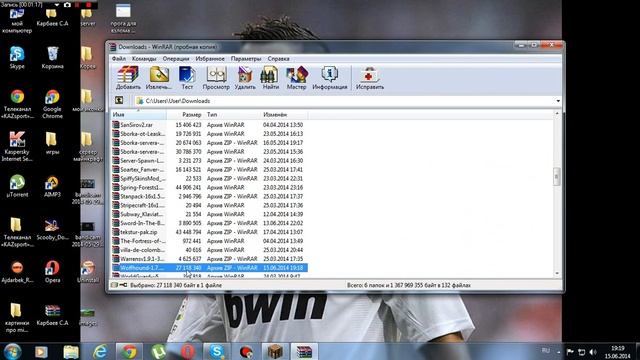Click the drive/key icon in WinRAR status bar

[119, 285]
